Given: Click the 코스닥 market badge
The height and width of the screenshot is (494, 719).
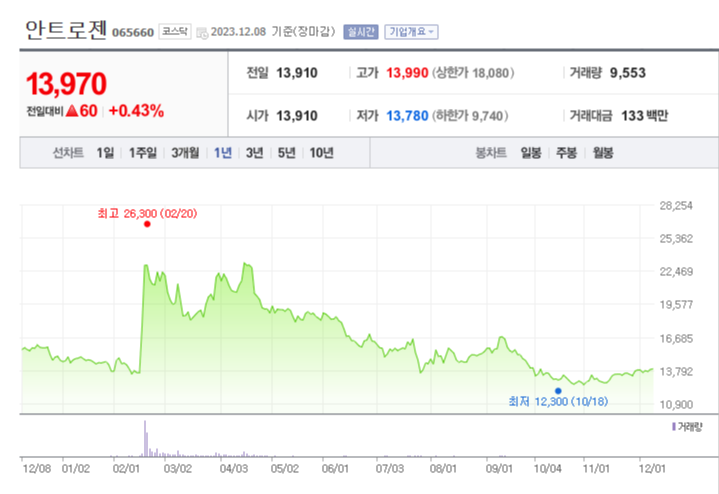Looking at the screenshot, I should 175,31.
